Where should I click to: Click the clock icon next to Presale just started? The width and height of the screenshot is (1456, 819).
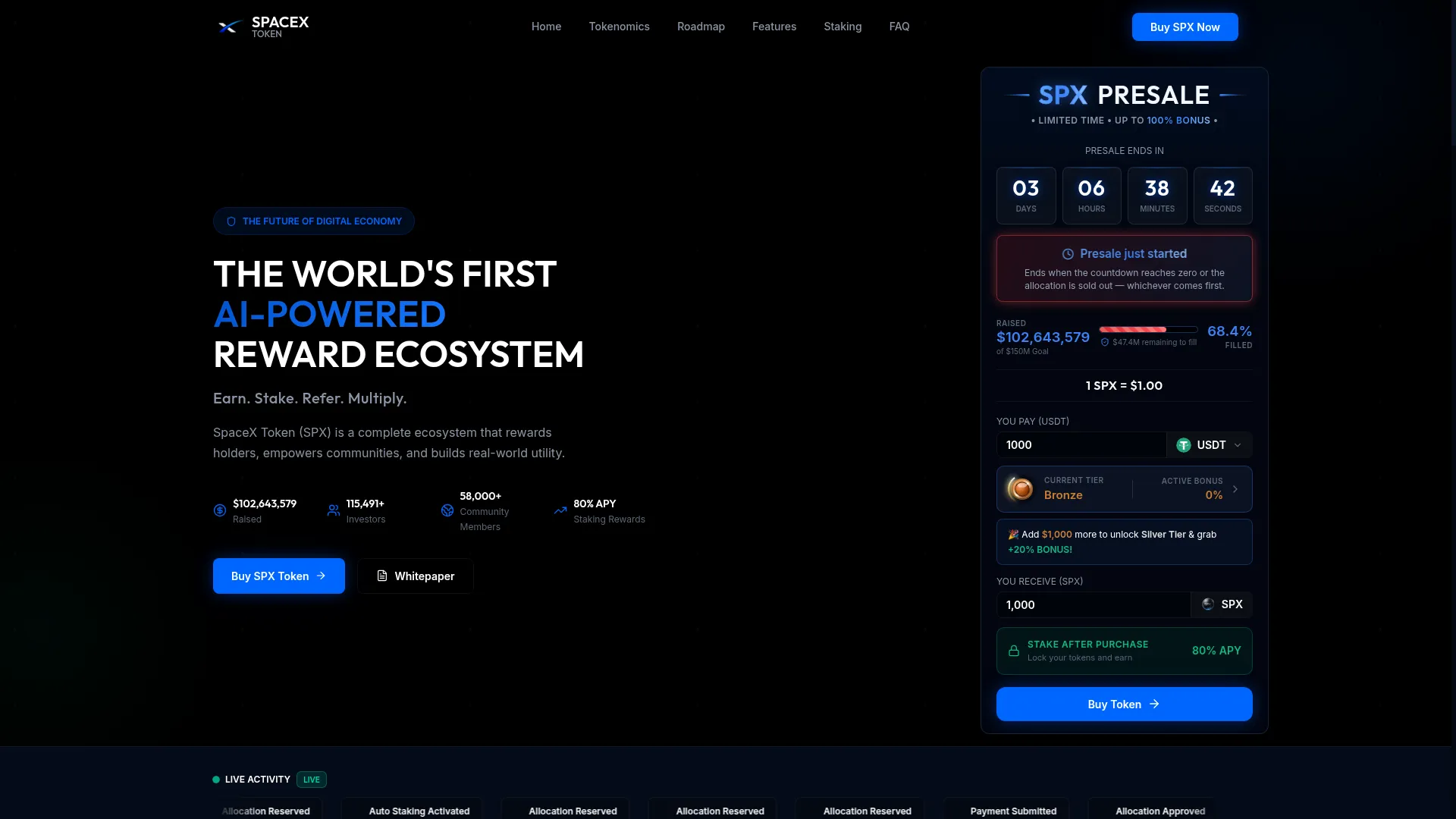(1068, 254)
